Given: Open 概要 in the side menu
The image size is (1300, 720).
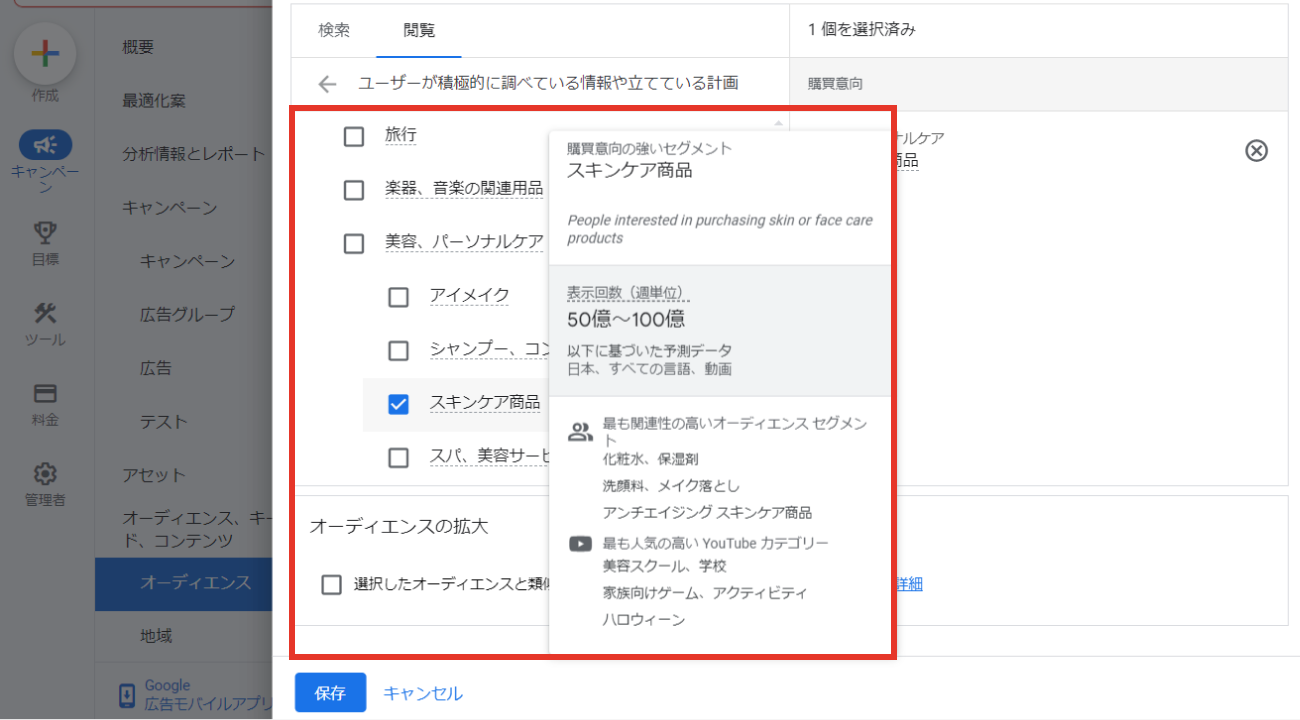Looking at the screenshot, I should [138, 47].
